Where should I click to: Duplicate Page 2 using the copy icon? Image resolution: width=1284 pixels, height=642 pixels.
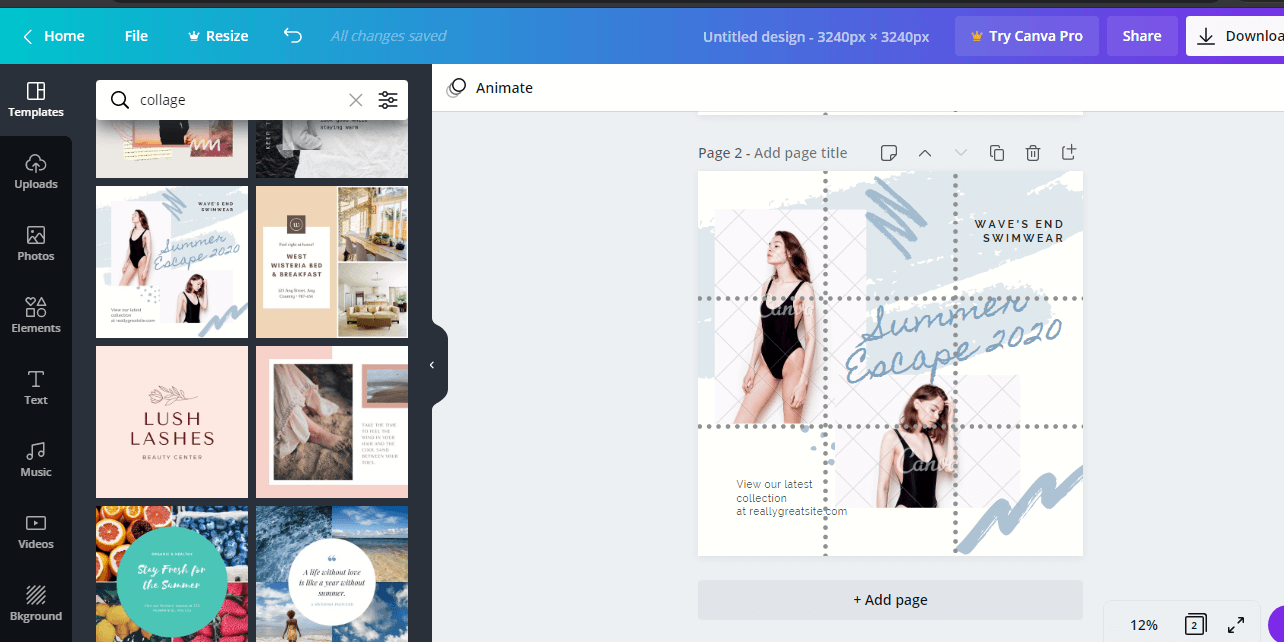click(x=996, y=152)
